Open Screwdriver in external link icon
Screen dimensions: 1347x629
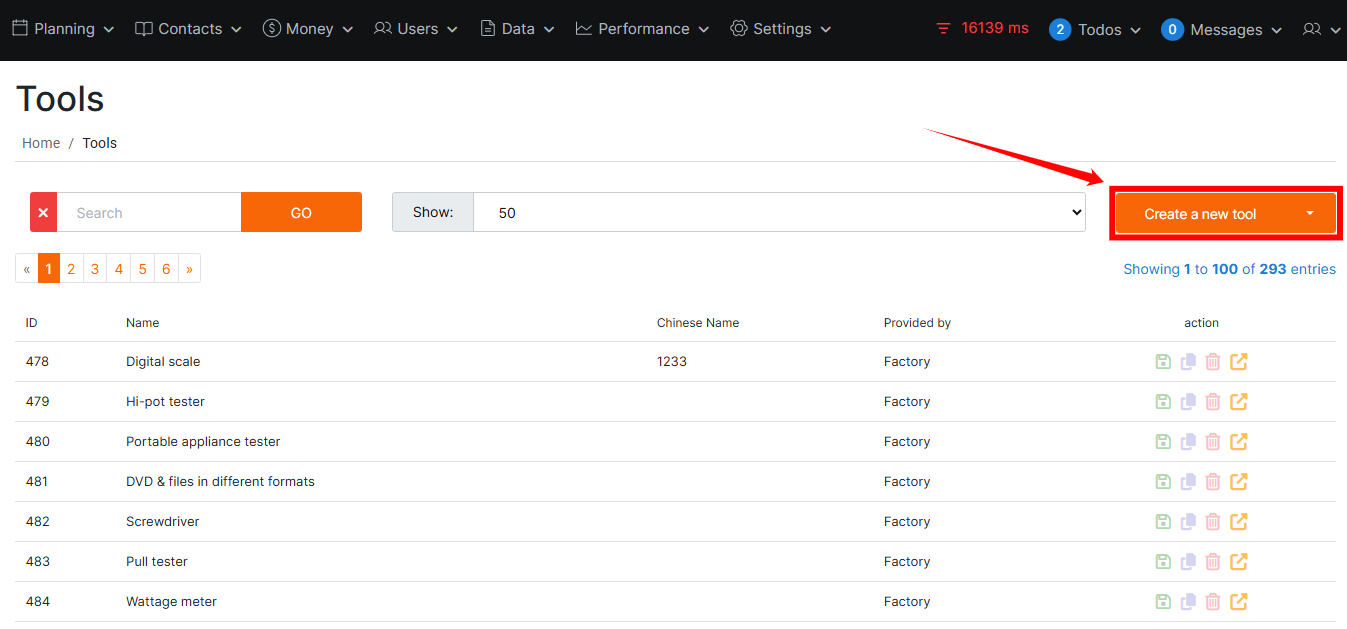pos(1239,522)
